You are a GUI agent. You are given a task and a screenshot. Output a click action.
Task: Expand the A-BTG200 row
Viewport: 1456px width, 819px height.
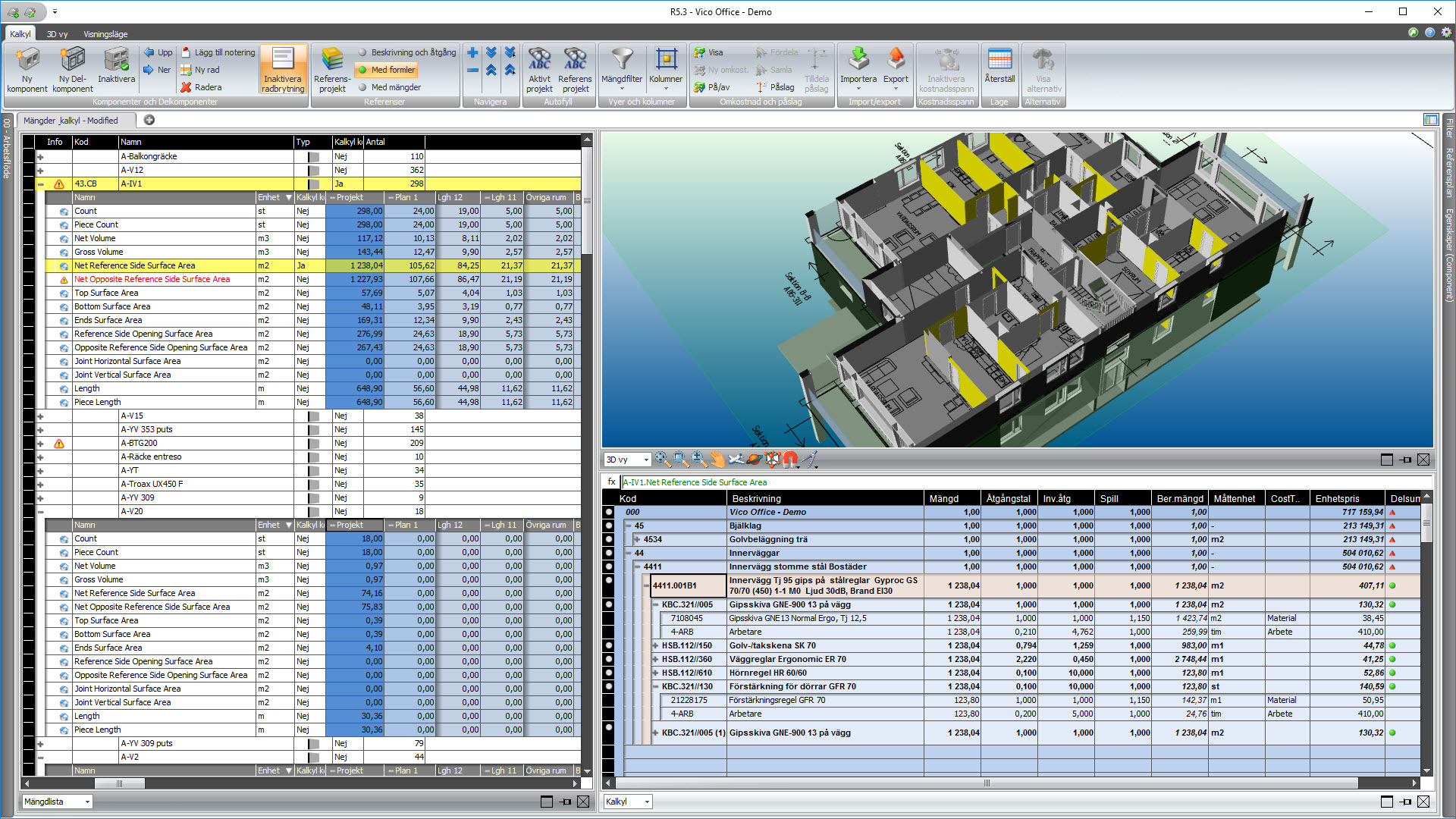tap(40, 444)
